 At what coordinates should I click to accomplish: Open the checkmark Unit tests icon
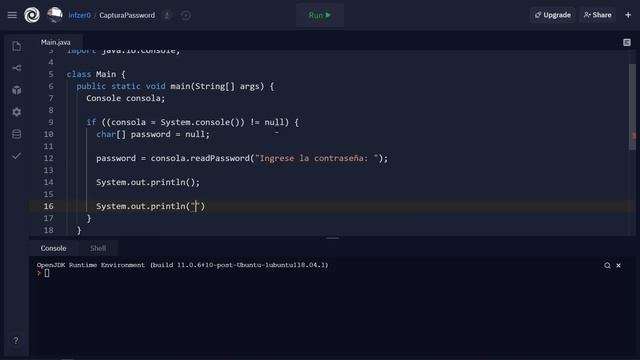tap(16, 156)
